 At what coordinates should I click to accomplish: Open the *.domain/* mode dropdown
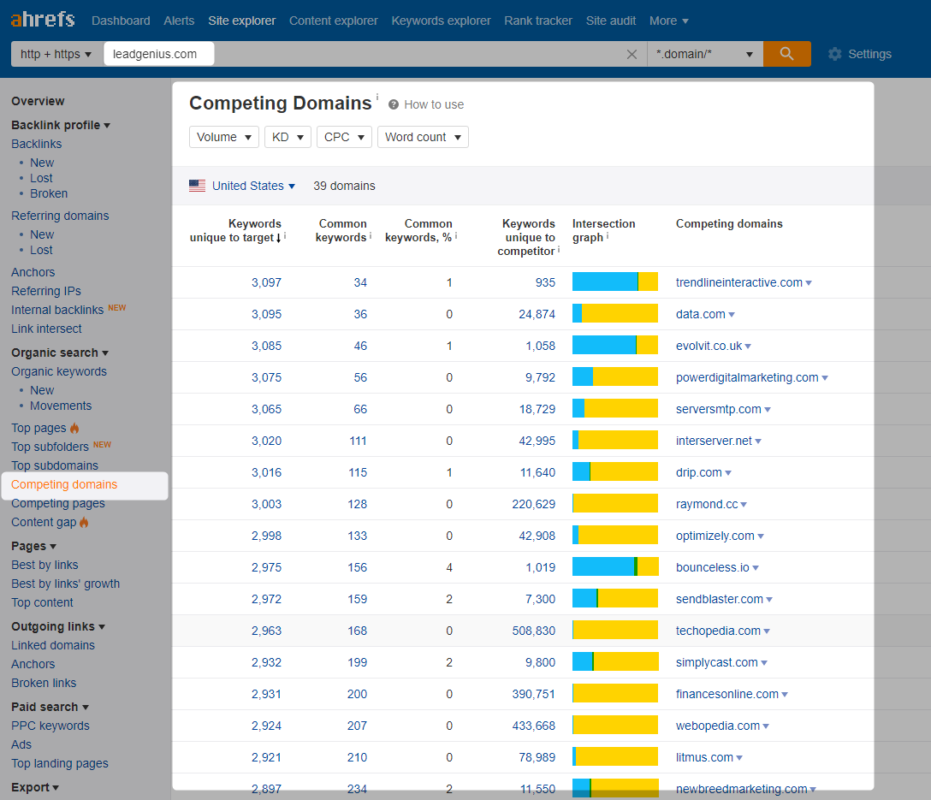point(705,54)
